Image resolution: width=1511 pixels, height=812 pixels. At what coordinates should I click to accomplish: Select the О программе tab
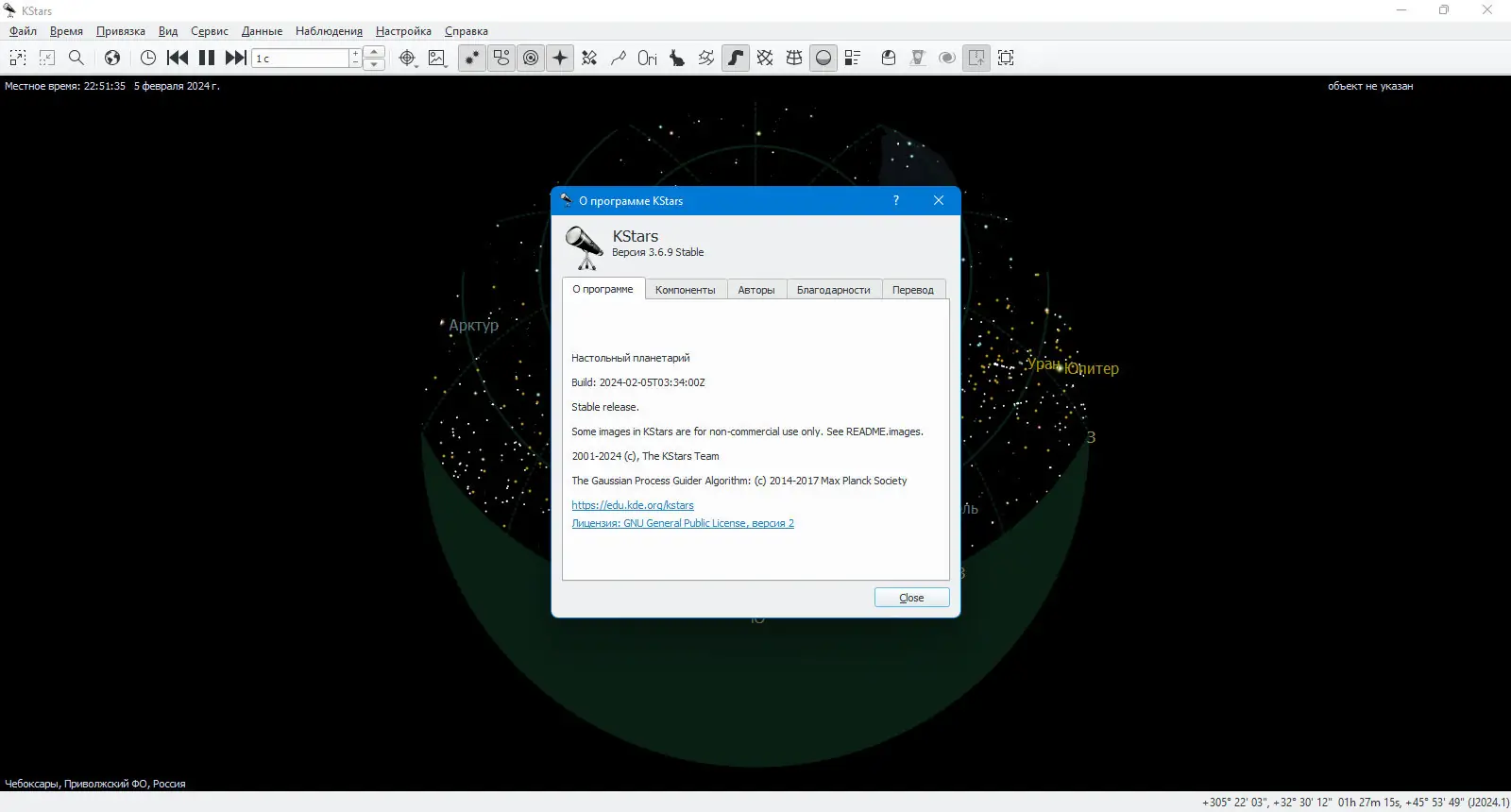click(x=603, y=289)
